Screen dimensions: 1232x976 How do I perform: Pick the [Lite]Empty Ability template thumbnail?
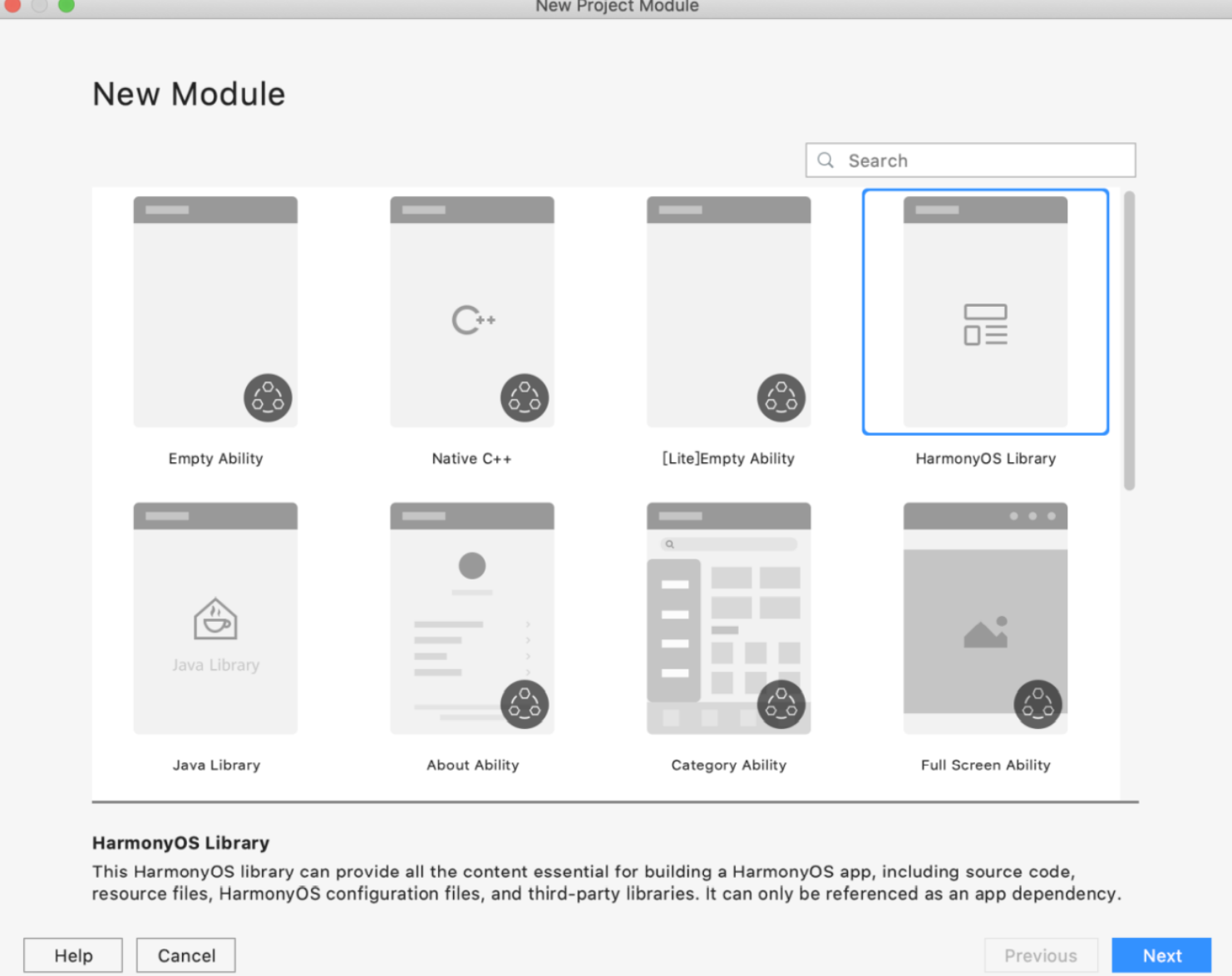click(x=729, y=312)
